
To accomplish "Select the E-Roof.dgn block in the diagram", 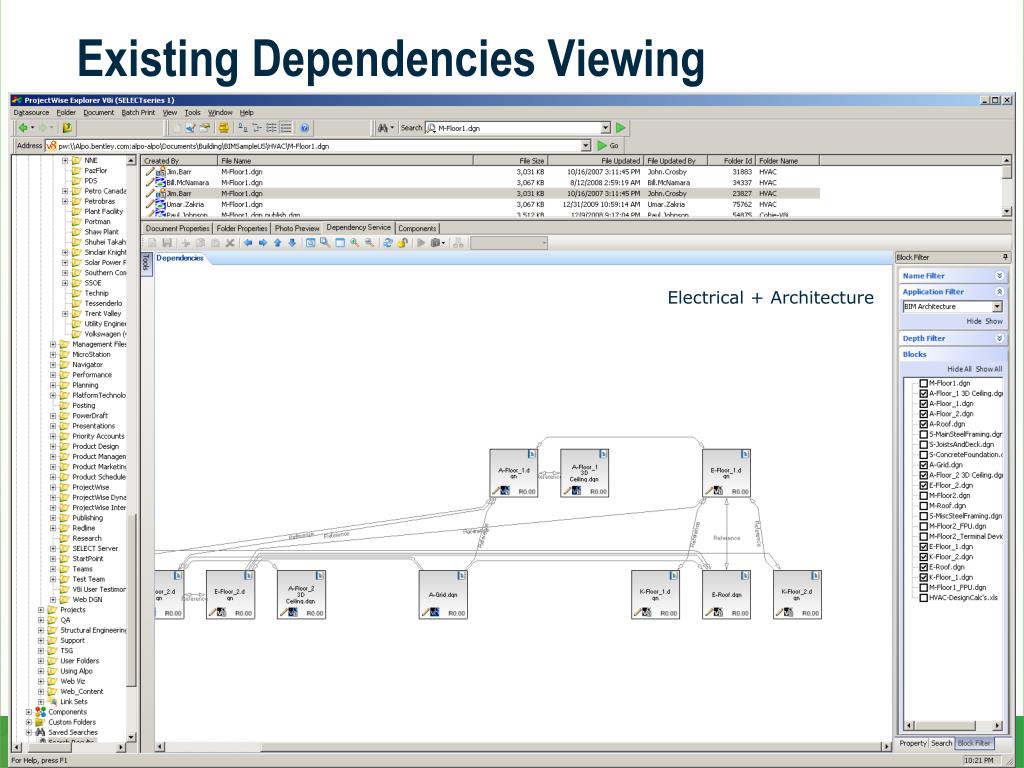I will tap(726, 594).
